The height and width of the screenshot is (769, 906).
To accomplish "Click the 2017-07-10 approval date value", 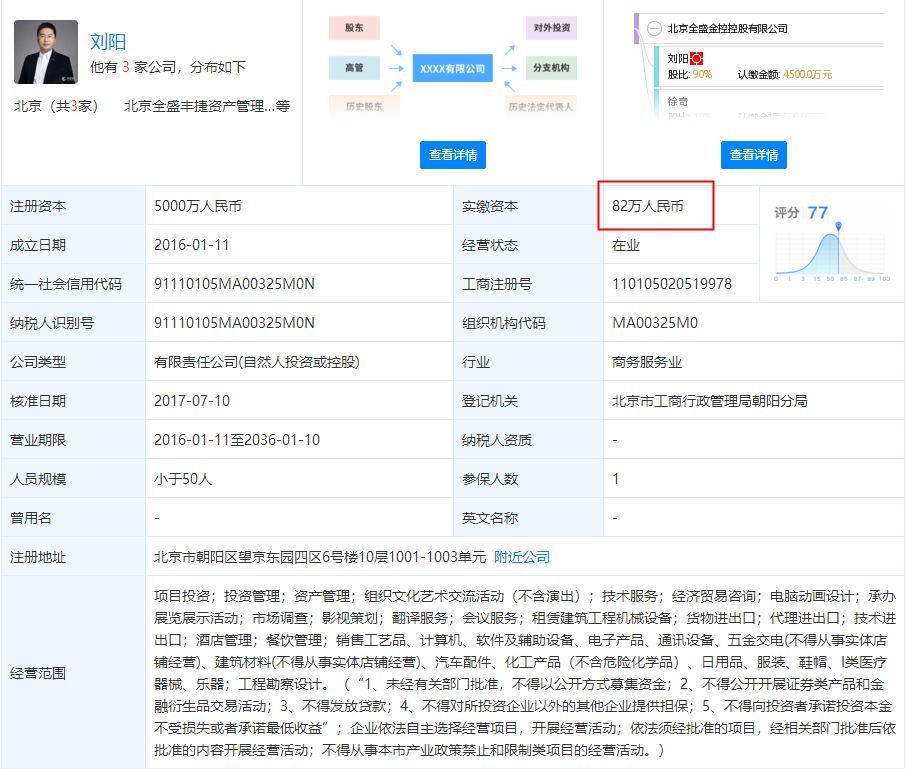I will [192, 401].
